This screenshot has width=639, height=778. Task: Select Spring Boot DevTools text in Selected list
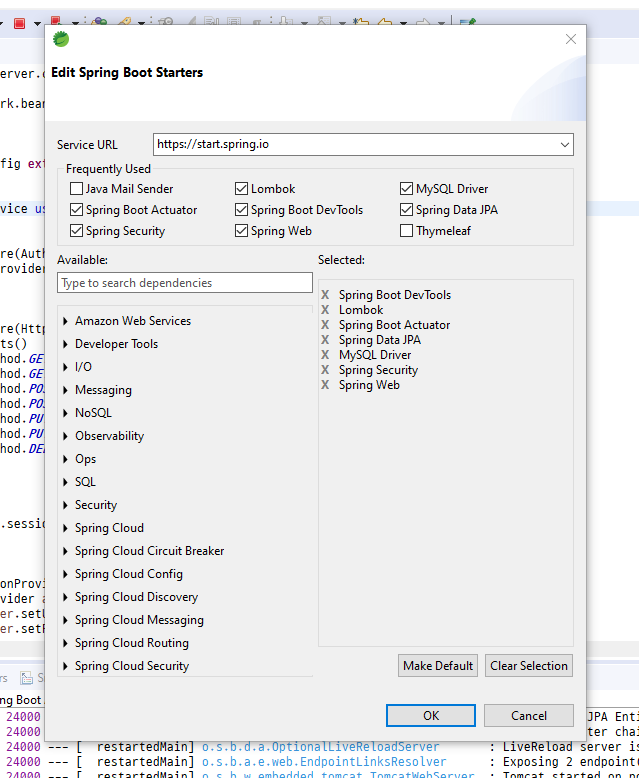(395, 295)
